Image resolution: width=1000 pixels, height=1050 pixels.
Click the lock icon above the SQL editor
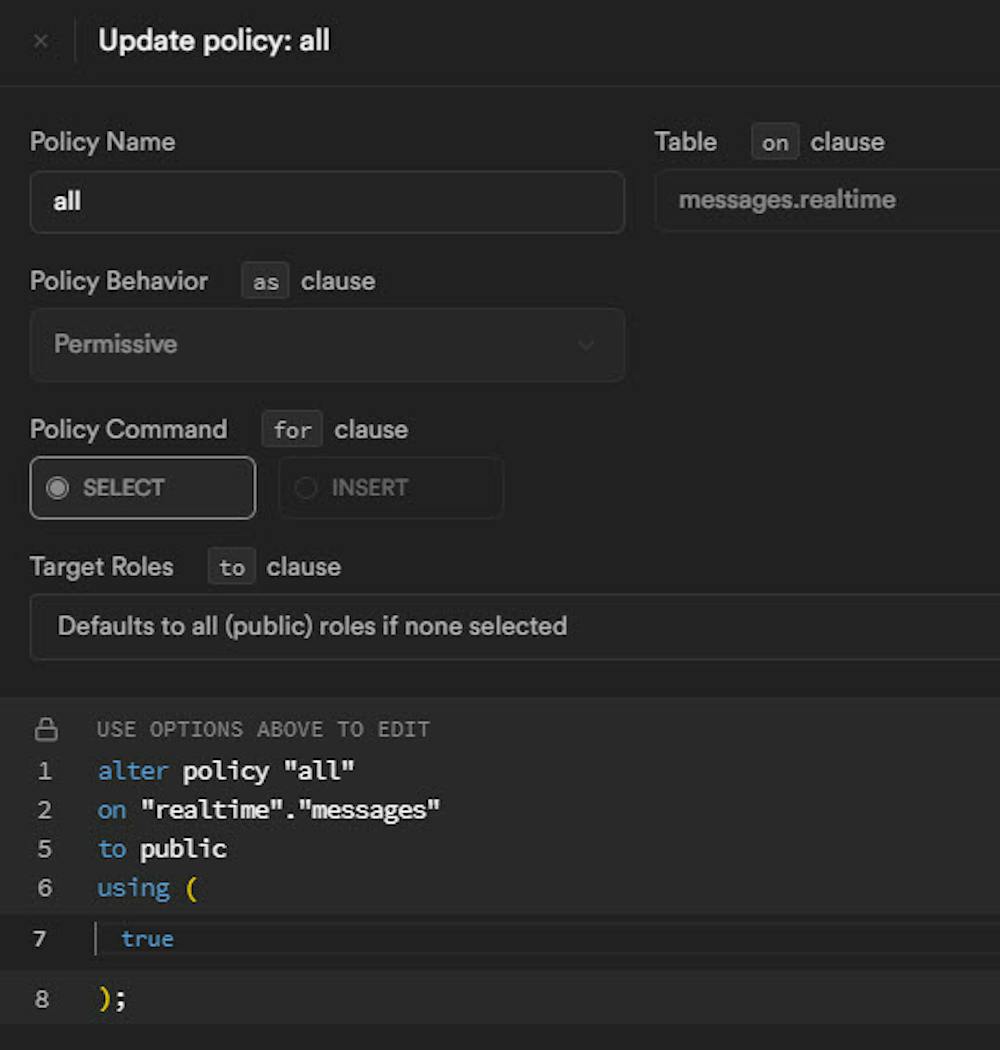(46, 729)
